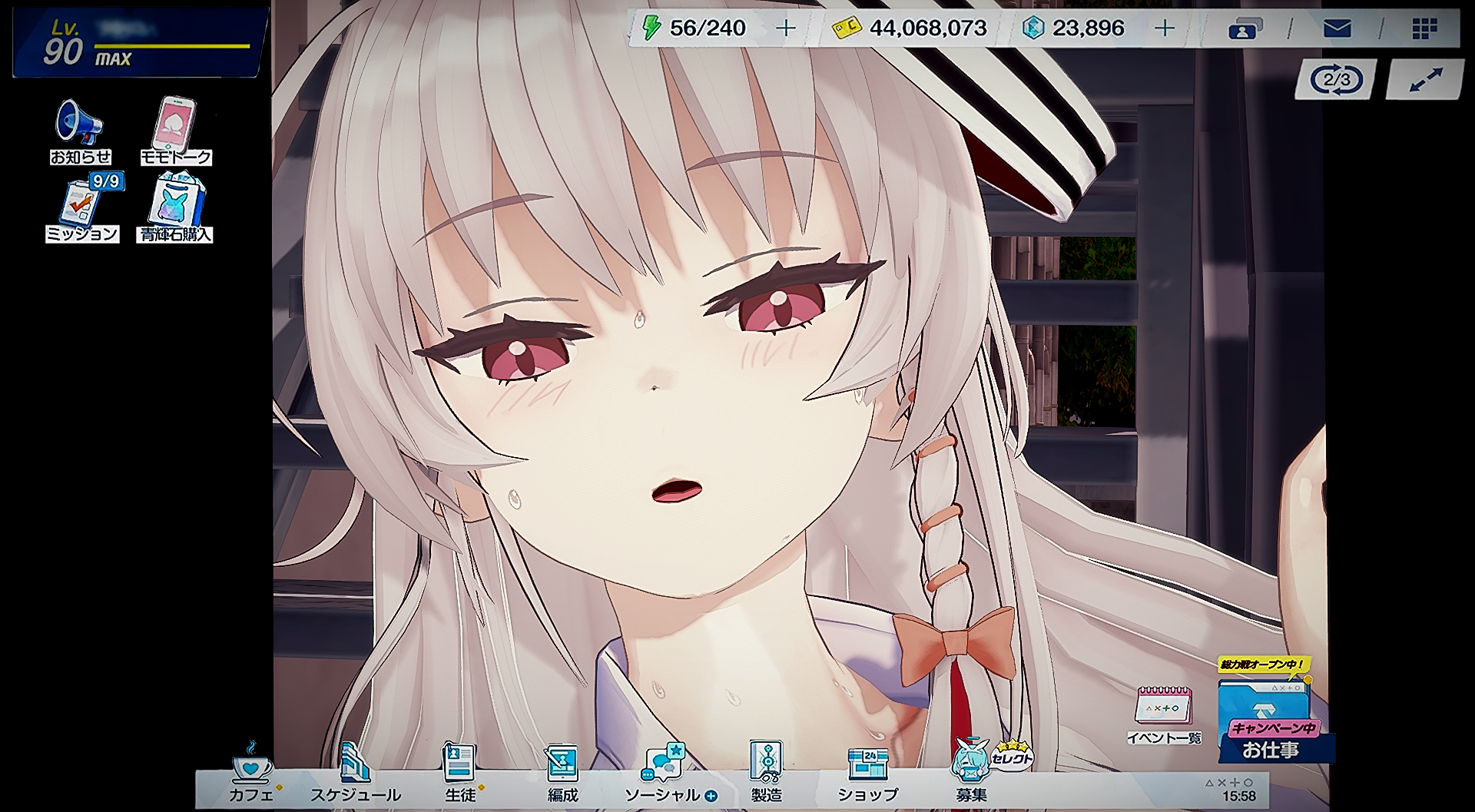Click the 56/240 energy counter
This screenshot has width=1475, height=812.
(694, 28)
